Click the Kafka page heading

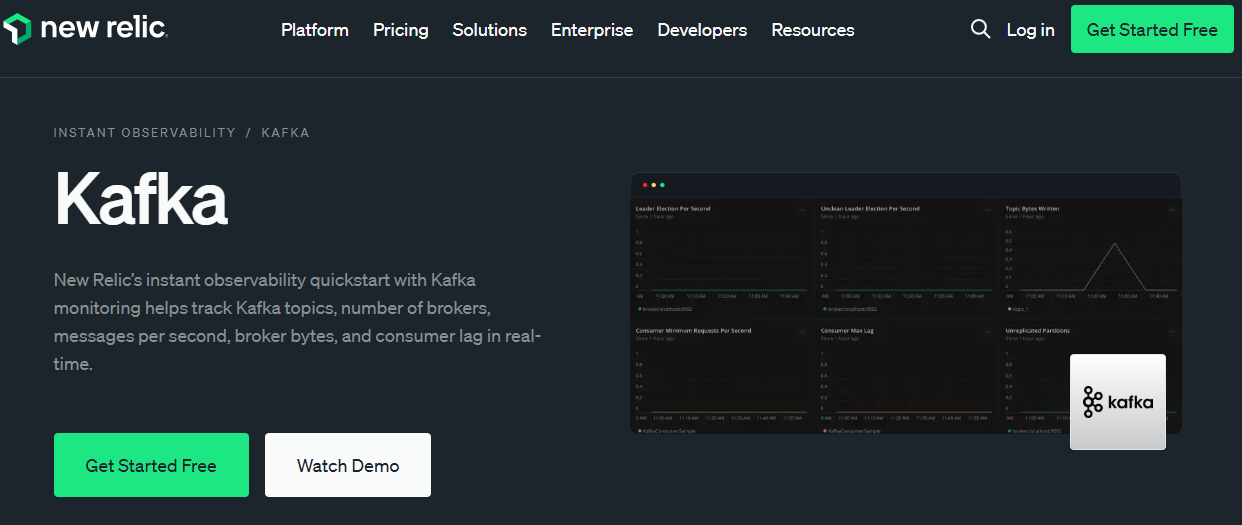(141, 198)
